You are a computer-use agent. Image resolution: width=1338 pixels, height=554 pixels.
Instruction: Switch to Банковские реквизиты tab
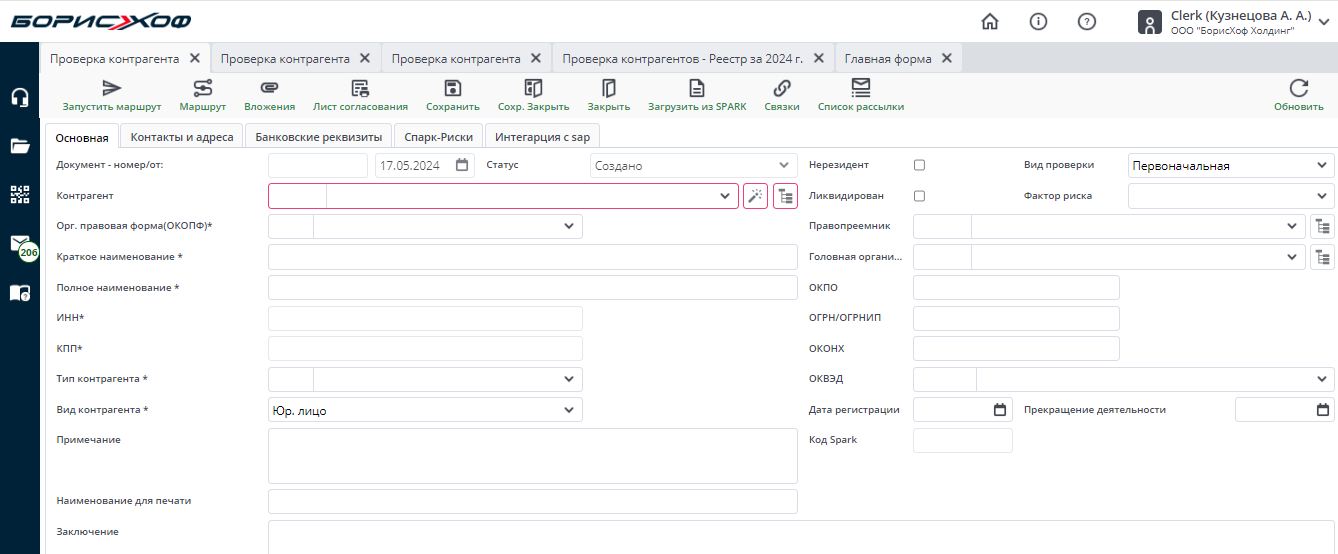pos(318,137)
